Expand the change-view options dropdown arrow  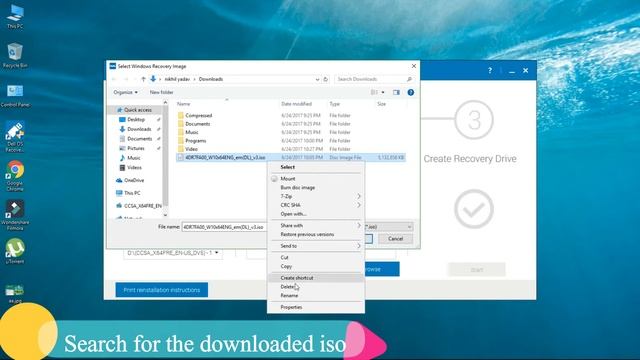pos(383,93)
